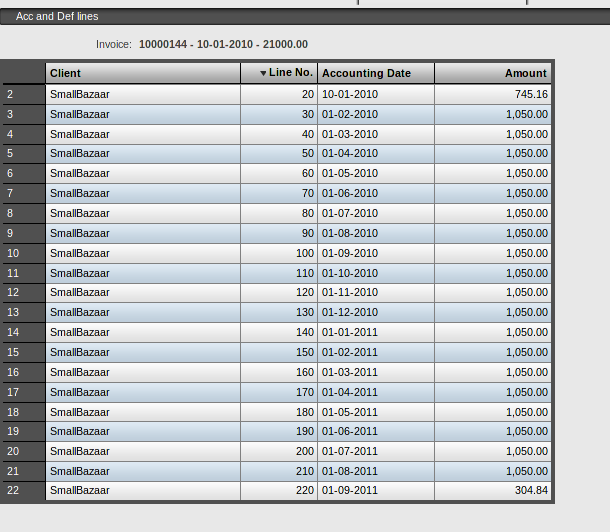Click accounting date 01-06-2011
Screen dimensions: 610x532
[376, 432]
